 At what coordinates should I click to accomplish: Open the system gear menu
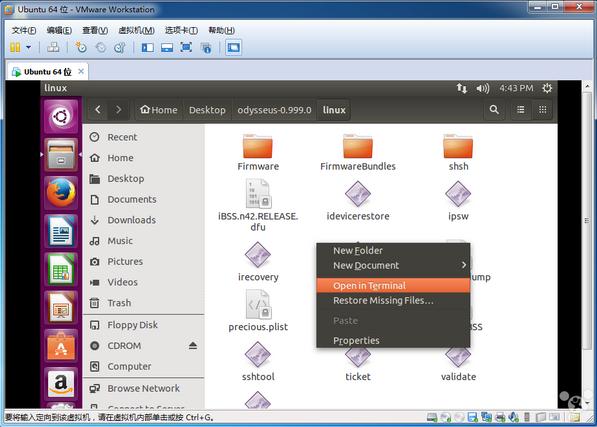point(547,88)
